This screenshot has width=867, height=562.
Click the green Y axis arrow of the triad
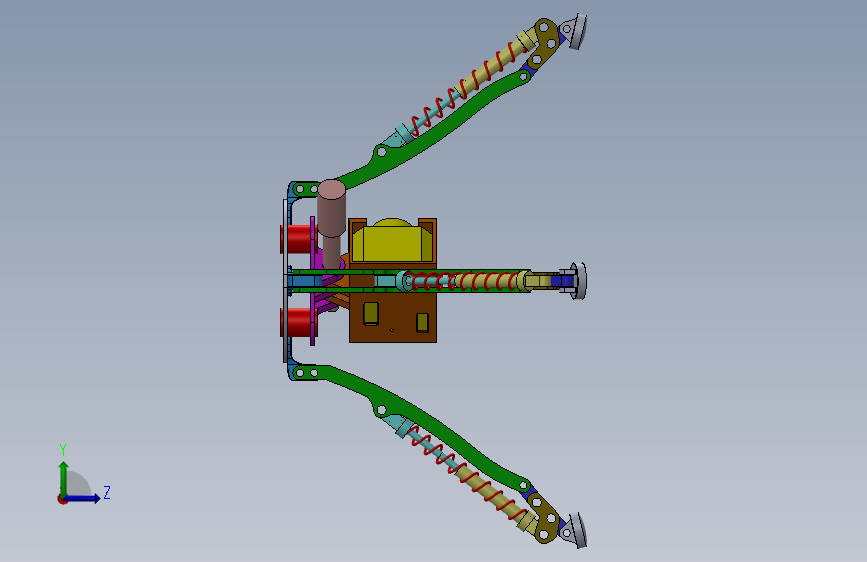click(x=64, y=477)
